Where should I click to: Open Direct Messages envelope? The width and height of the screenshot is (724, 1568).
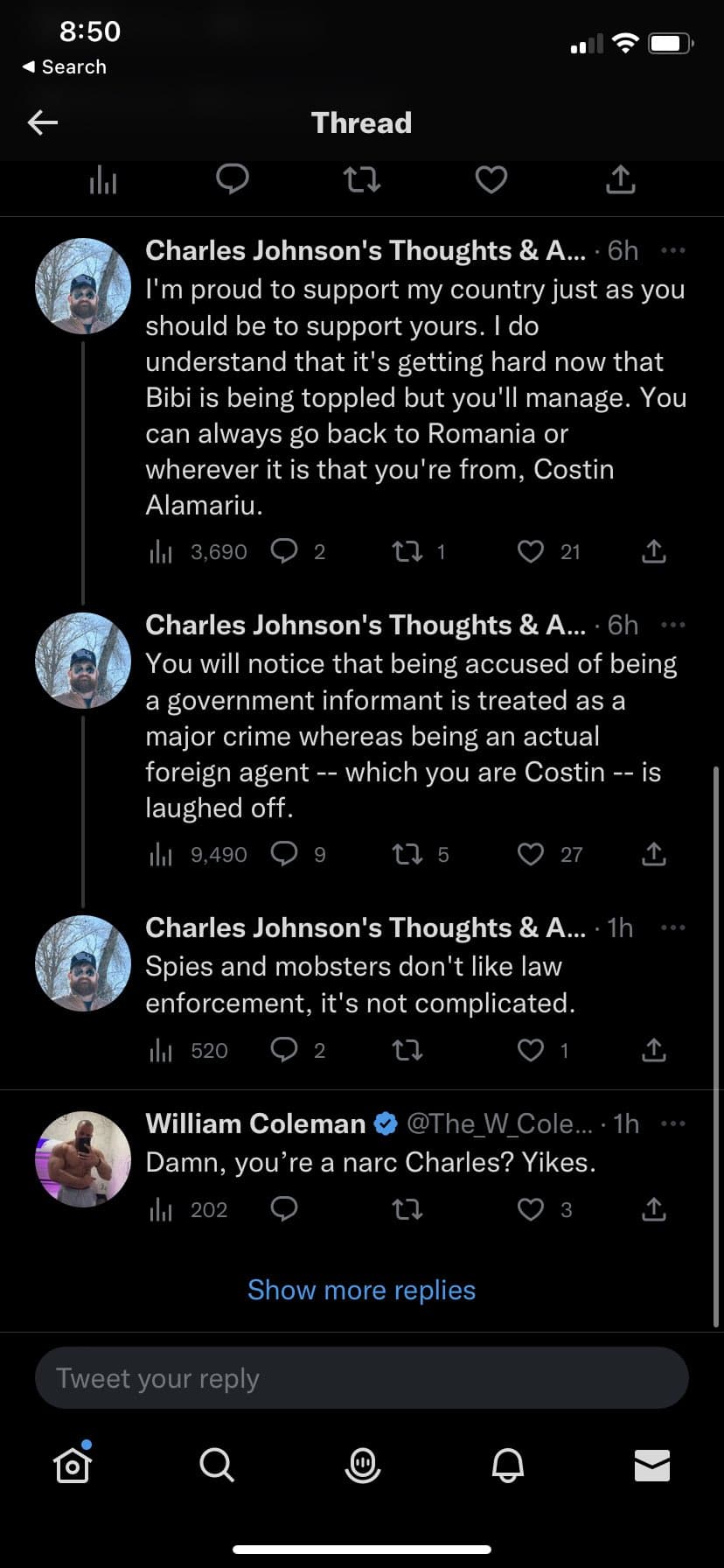(x=652, y=1465)
